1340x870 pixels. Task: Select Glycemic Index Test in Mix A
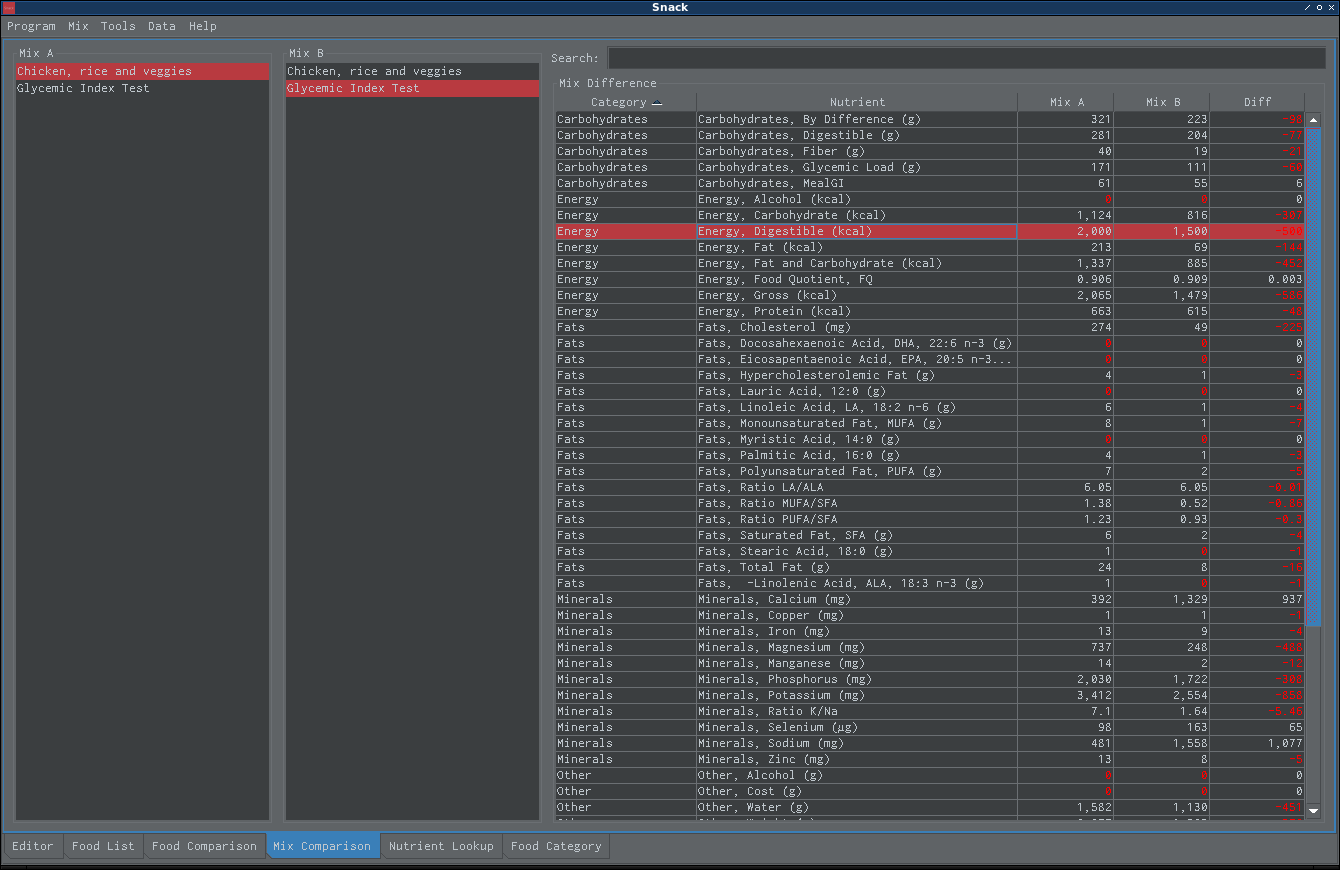pos(142,88)
